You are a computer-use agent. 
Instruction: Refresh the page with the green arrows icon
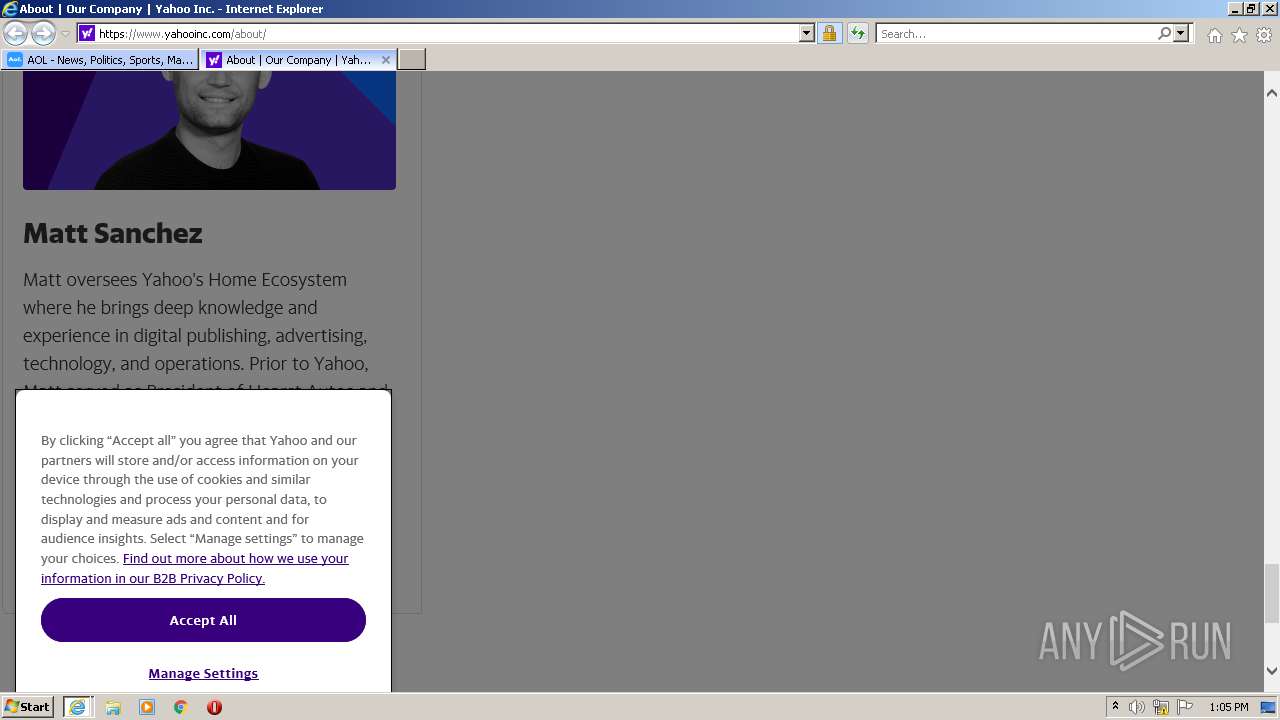858,33
